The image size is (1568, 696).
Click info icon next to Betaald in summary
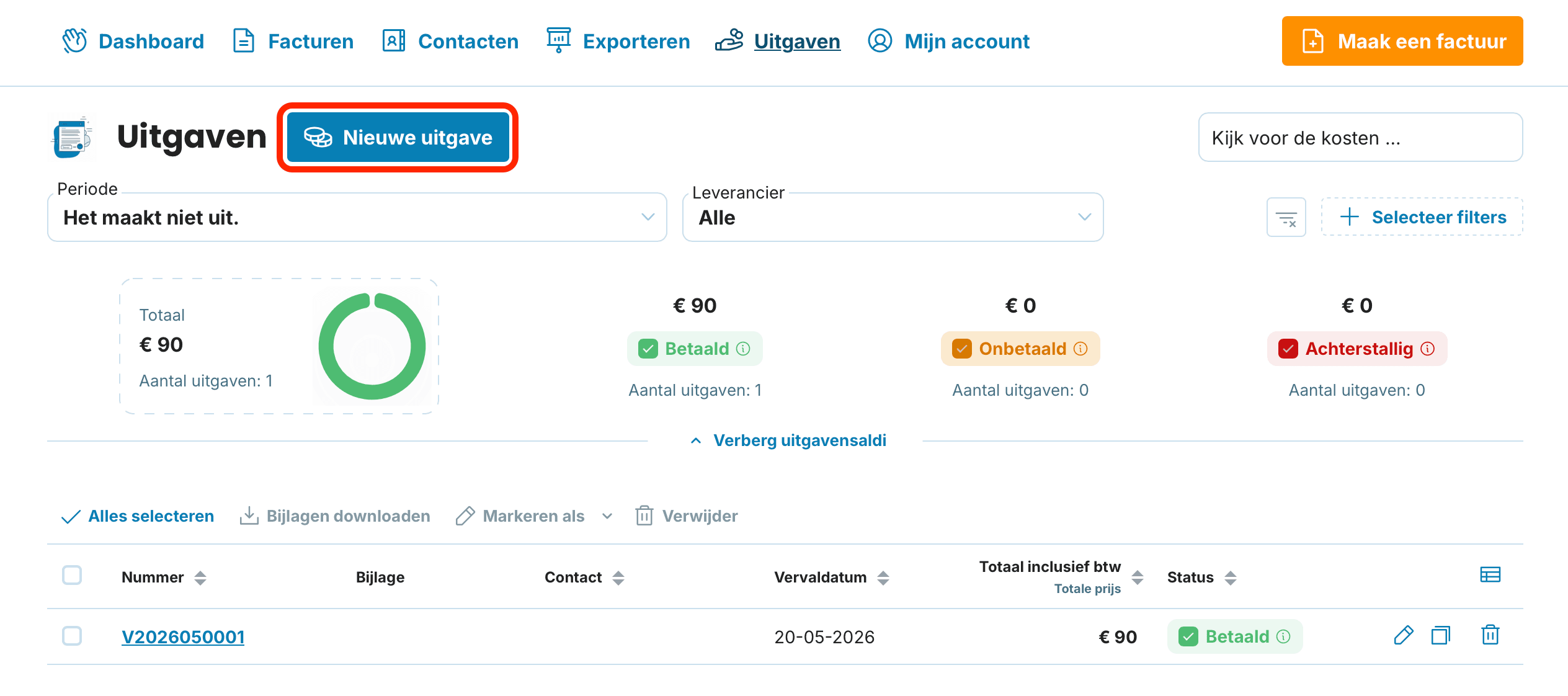pos(743,349)
